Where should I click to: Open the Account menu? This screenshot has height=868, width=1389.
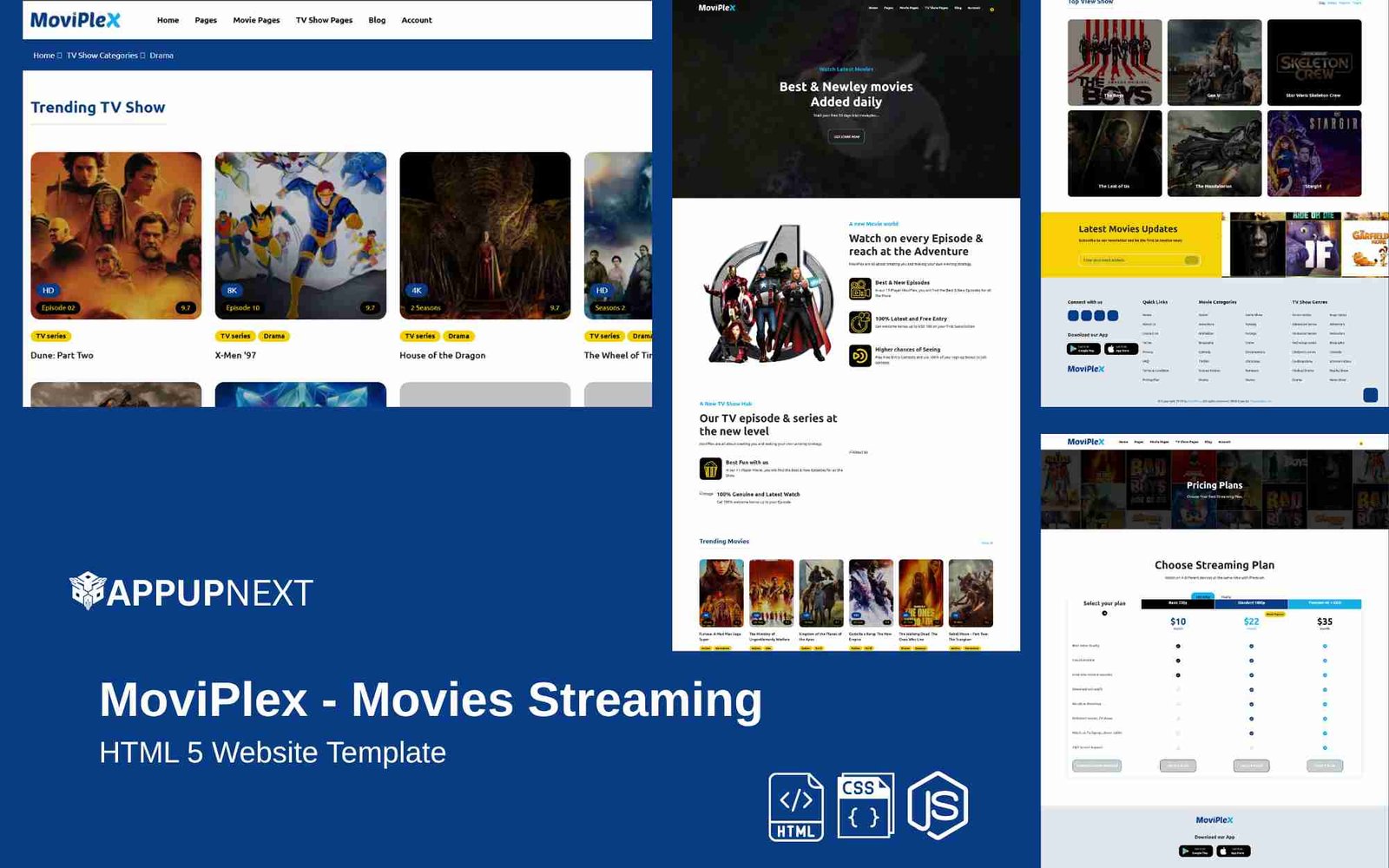[417, 20]
